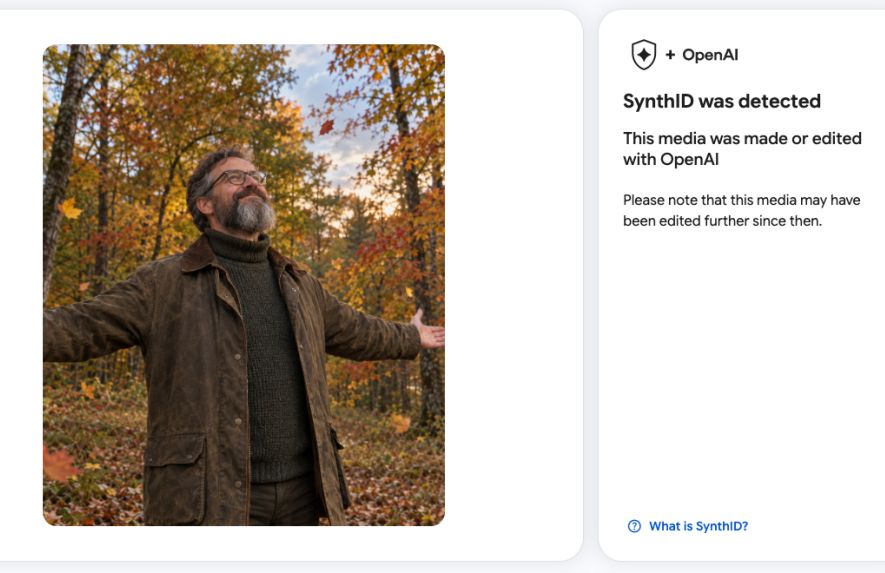Select the OpenAI label text

coord(710,55)
